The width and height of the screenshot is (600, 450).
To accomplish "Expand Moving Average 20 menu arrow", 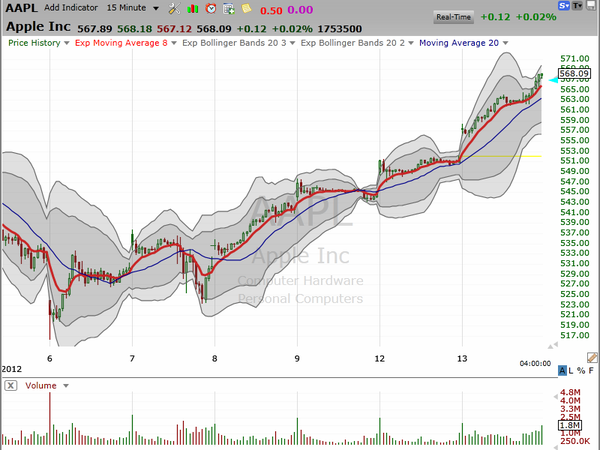I will coord(505,43).
